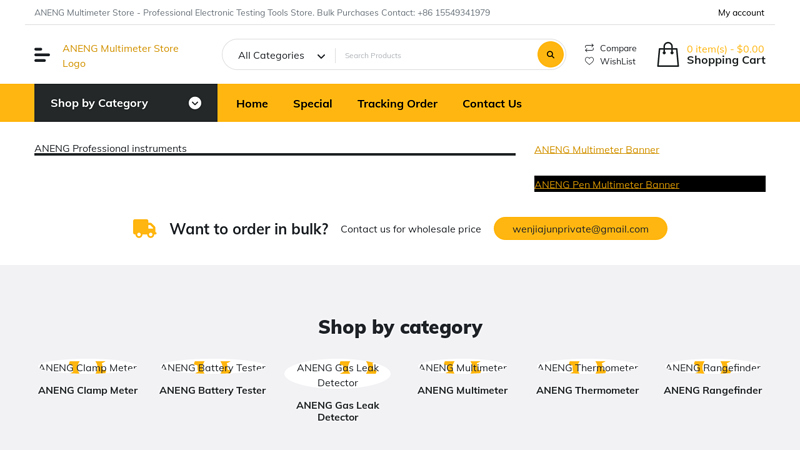The width and height of the screenshot is (800, 450).
Task: Click the ANENG Multimeter Store Logo
Action: pos(120,55)
